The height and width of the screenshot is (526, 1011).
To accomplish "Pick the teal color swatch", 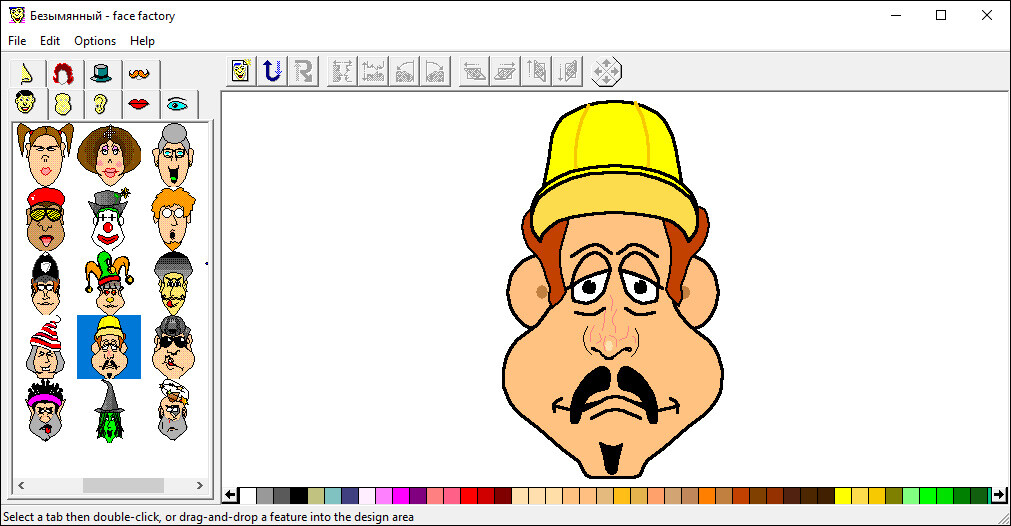I will point(333,496).
